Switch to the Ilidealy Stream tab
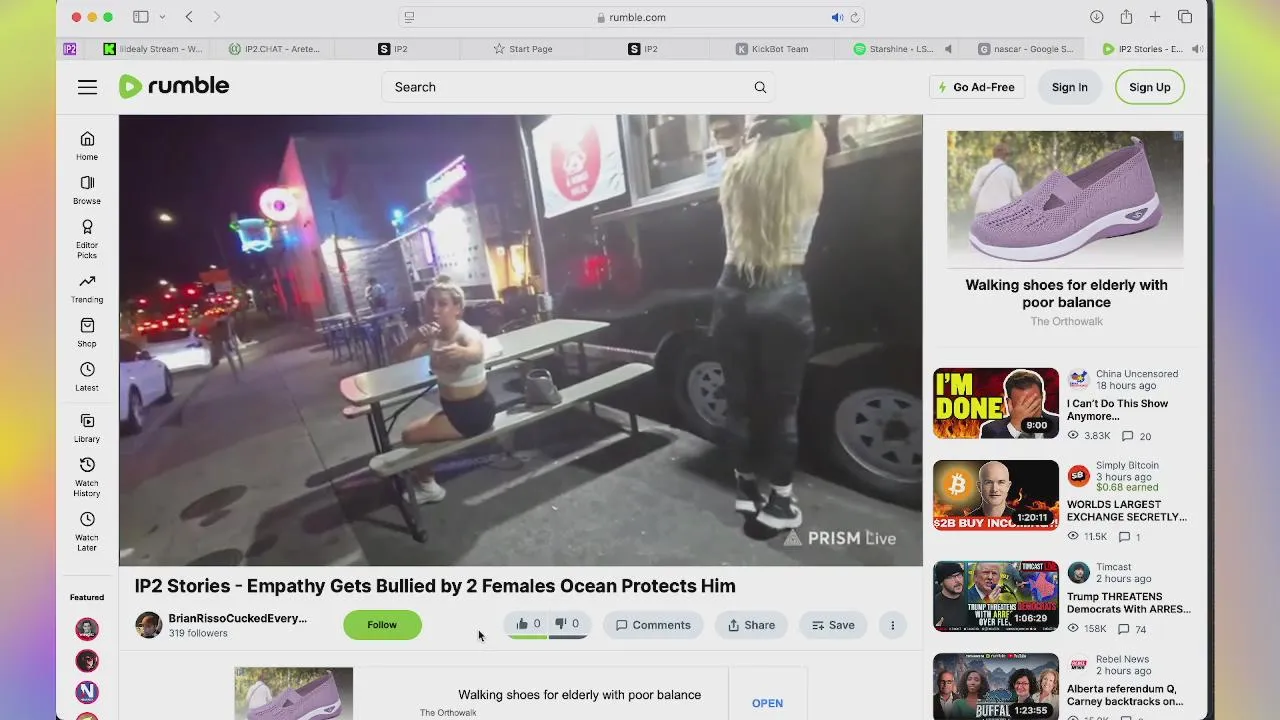1280x720 pixels. pos(153,48)
